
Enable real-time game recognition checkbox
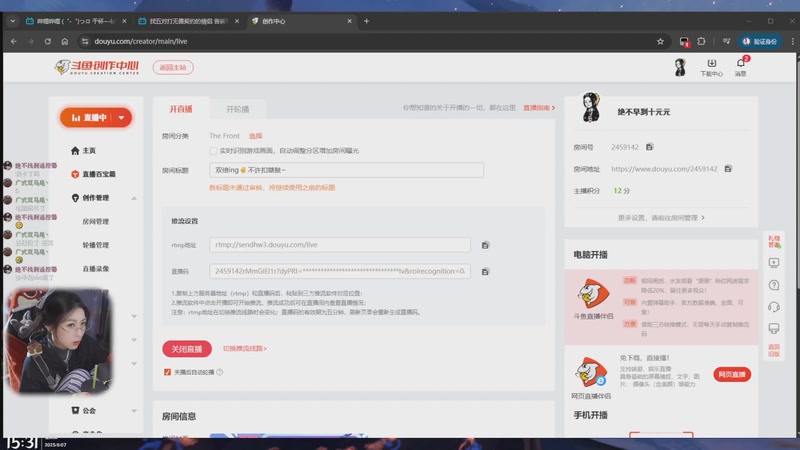(213, 151)
